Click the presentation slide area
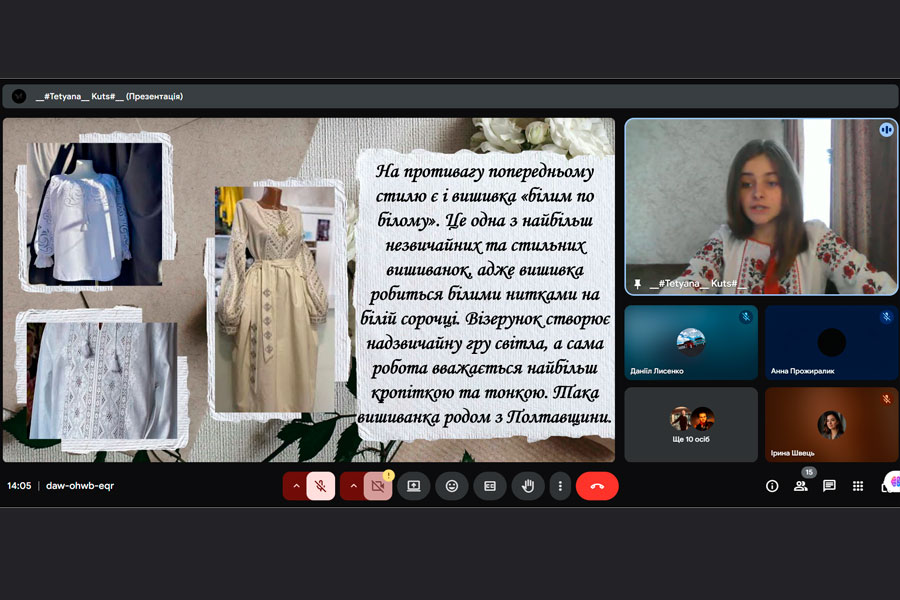Screen dimensions: 900x600 click(x=309, y=290)
